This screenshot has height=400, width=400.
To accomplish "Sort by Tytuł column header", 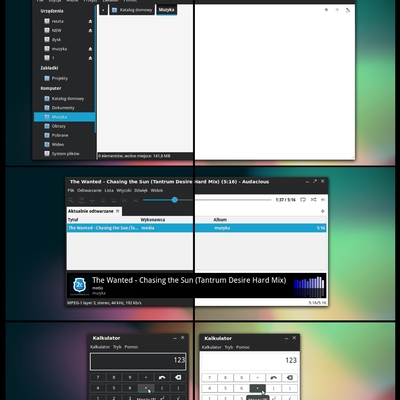I will pyautogui.click(x=73, y=220).
